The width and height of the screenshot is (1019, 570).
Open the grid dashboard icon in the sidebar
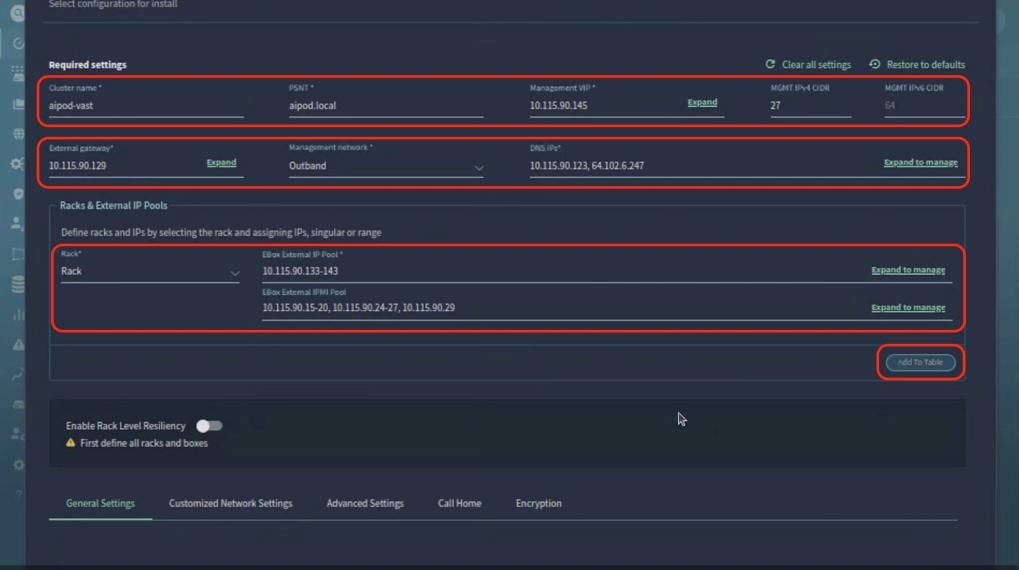click(18, 73)
